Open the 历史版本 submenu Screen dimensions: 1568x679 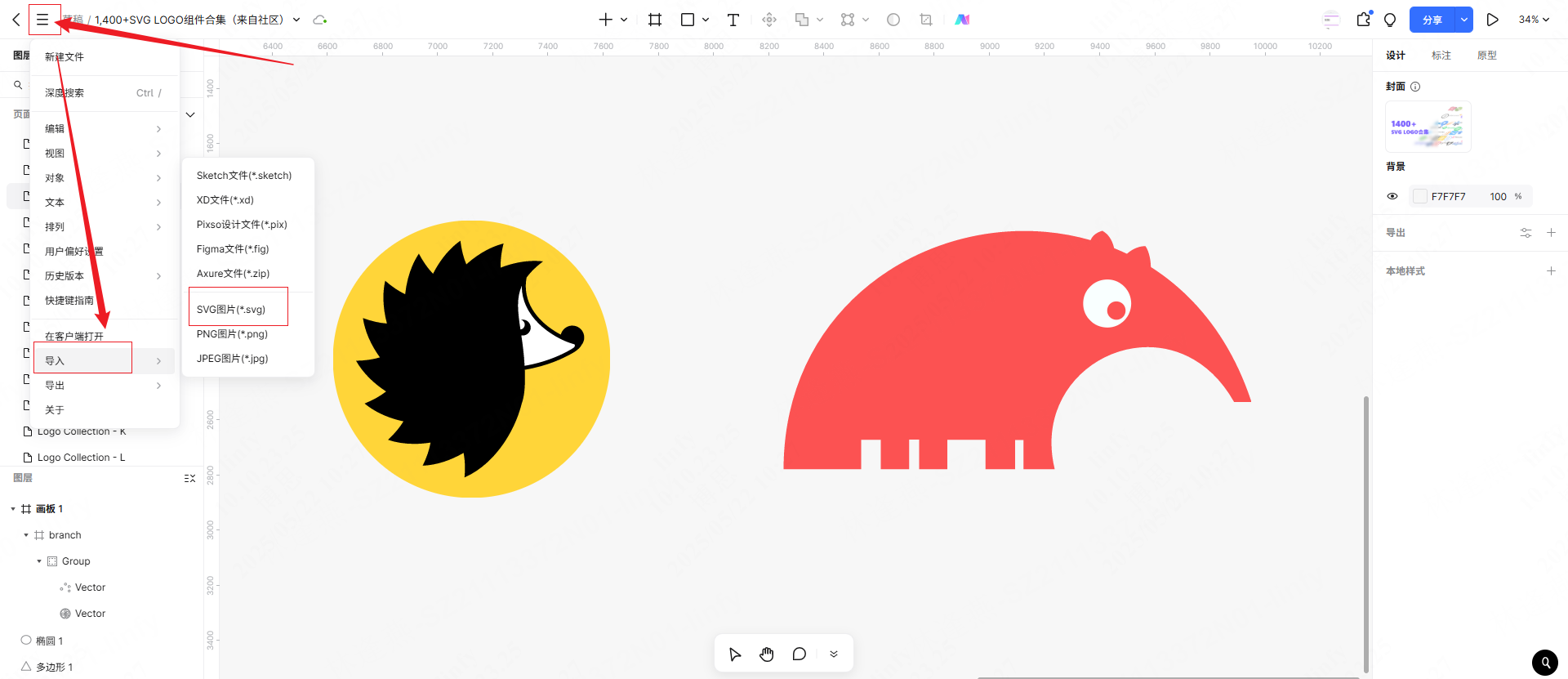point(105,276)
